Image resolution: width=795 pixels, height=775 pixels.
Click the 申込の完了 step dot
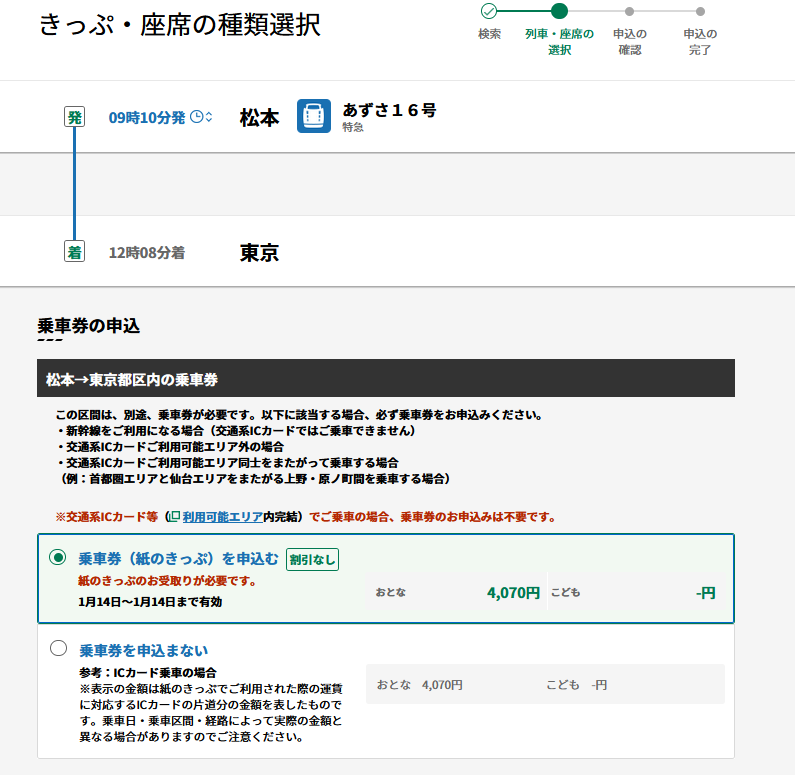point(700,11)
